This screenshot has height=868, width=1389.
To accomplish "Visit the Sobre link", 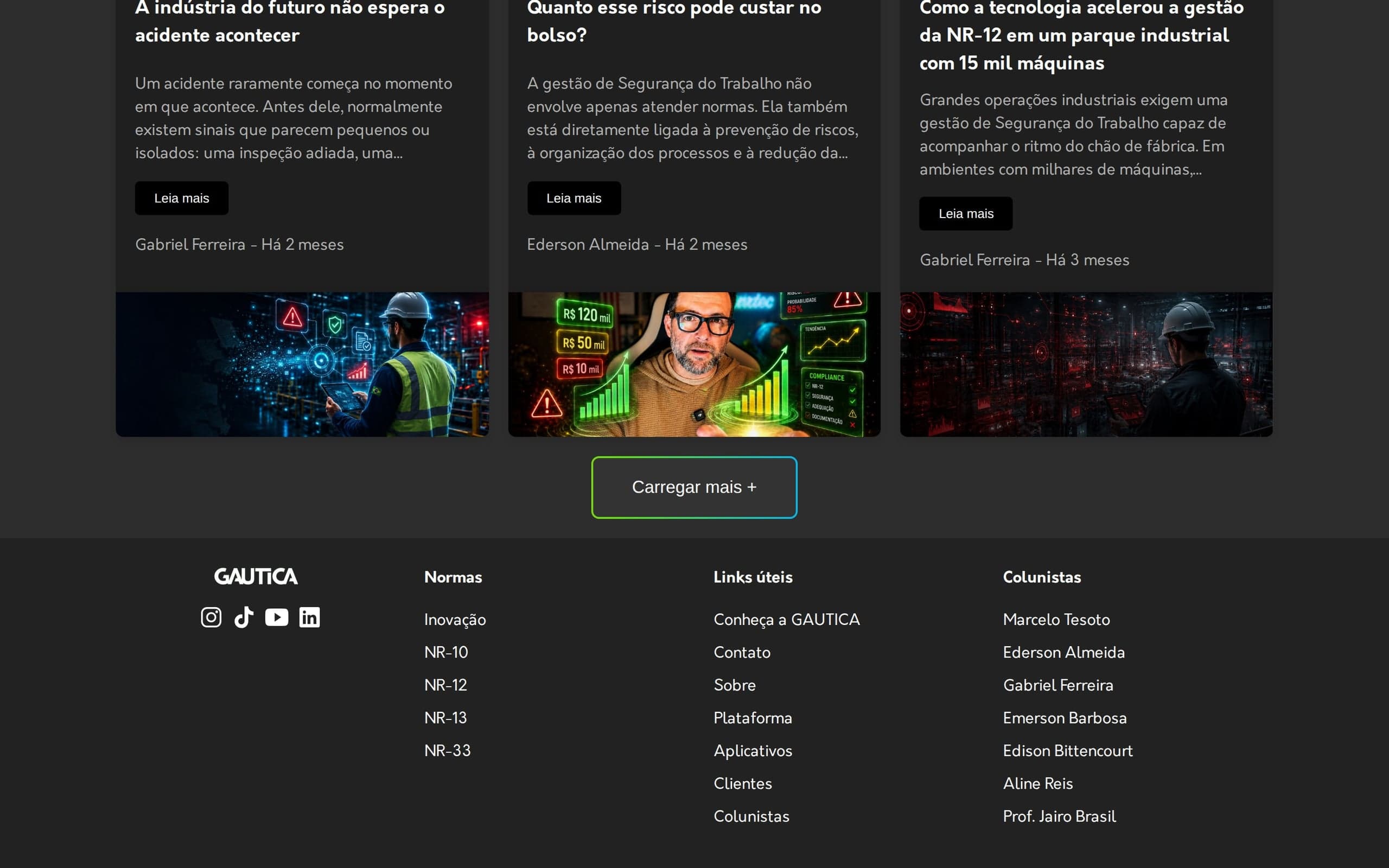I will [734, 685].
